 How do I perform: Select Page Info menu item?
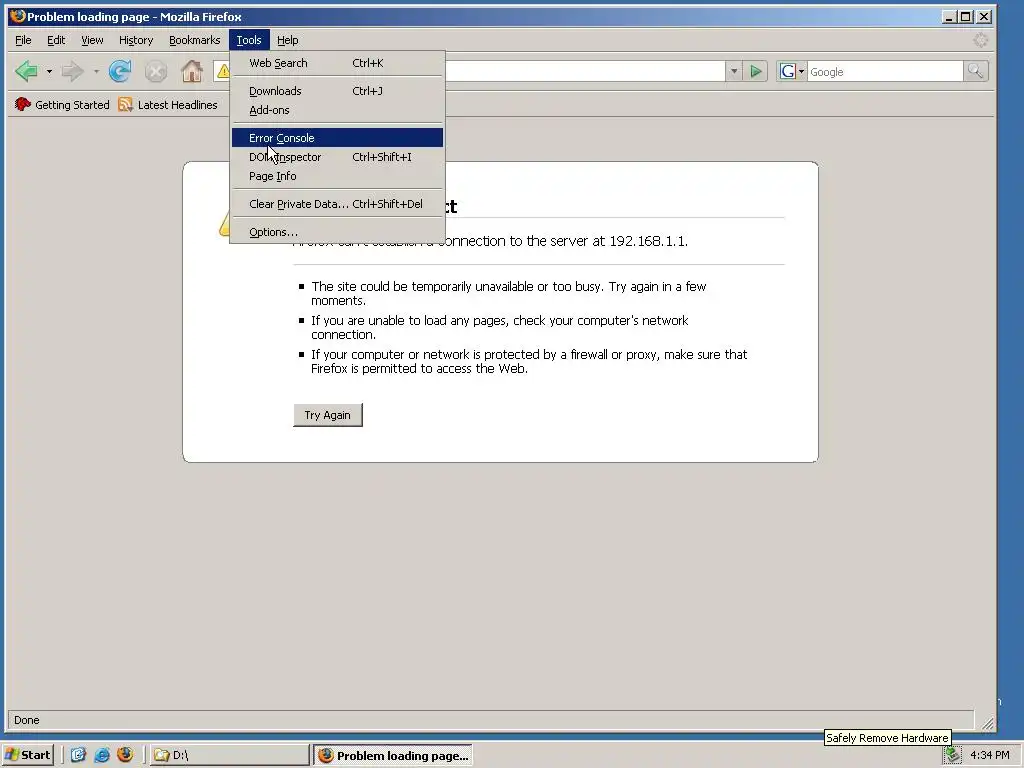point(338,176)
